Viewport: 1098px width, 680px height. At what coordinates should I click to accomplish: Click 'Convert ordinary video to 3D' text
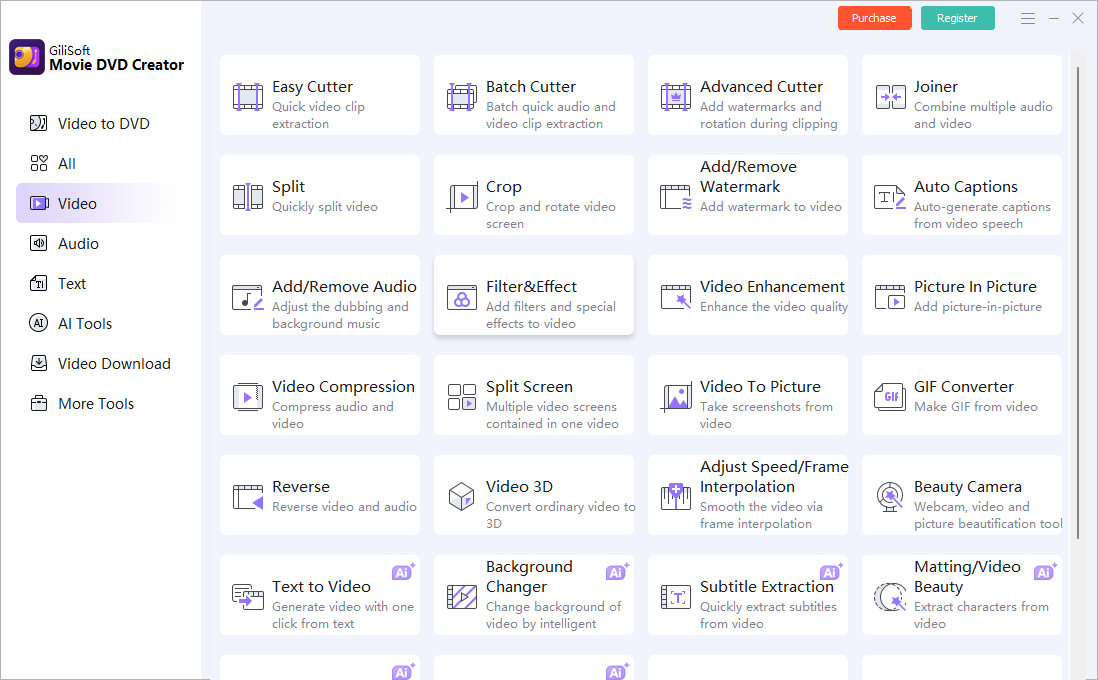(560, 515)
